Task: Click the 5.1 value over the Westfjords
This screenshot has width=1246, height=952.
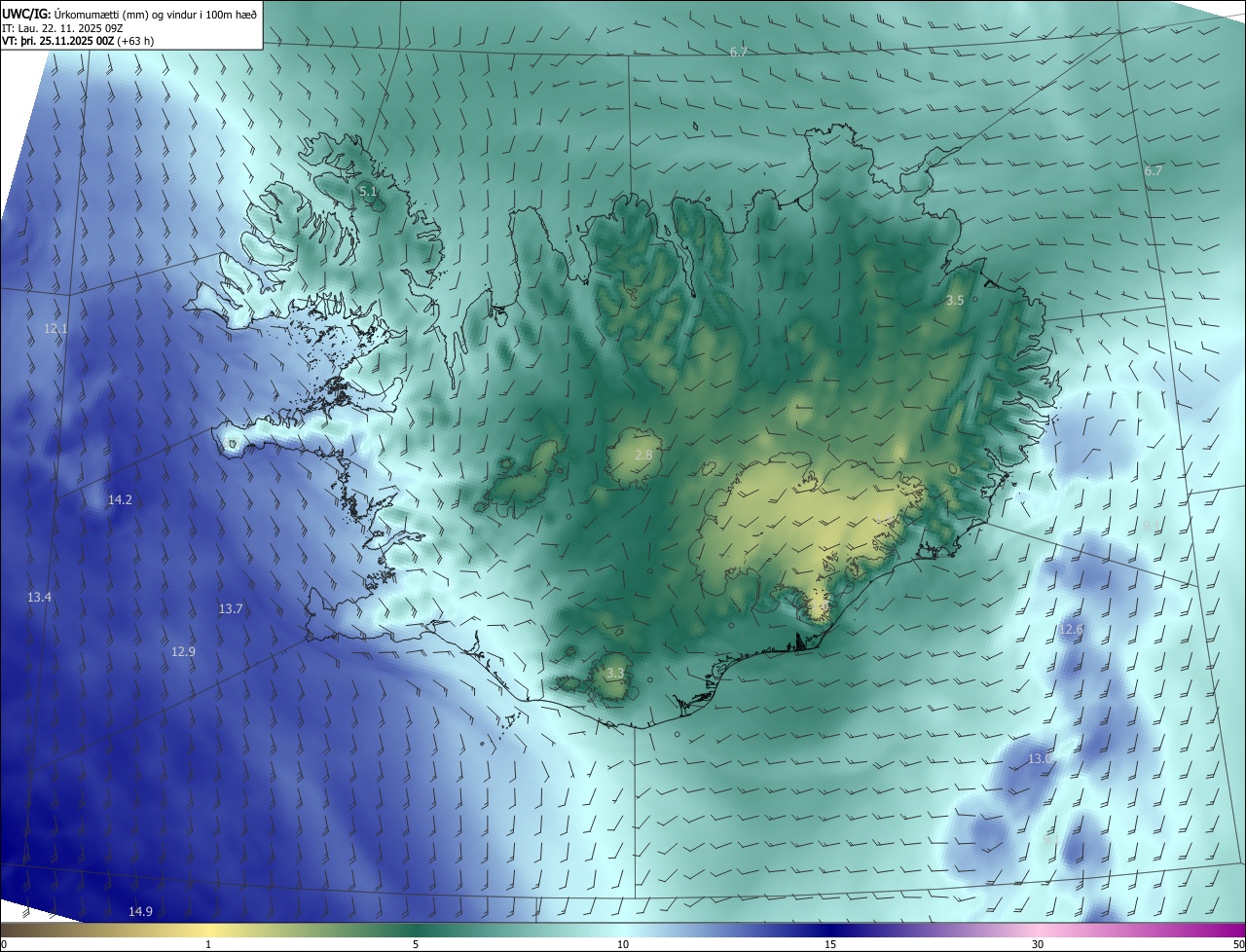Action: click(x=368, y=192)
